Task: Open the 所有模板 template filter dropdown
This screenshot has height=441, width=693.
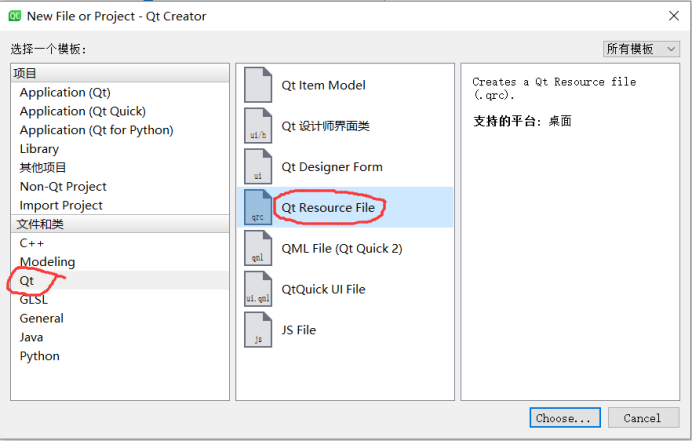Action: click(x=641, y=49)
